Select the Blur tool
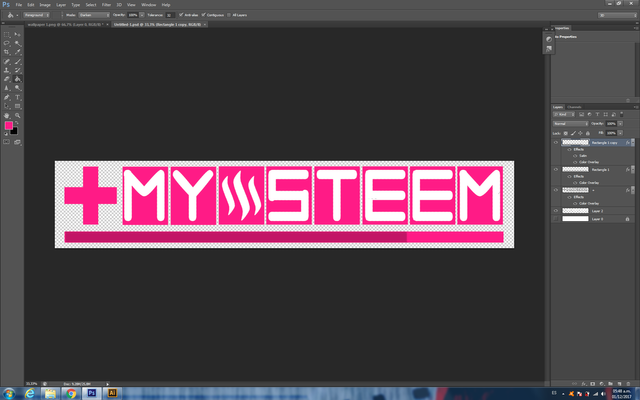This screenshot has height=400, width=640. pyautogui.click(x=7, y=88)
